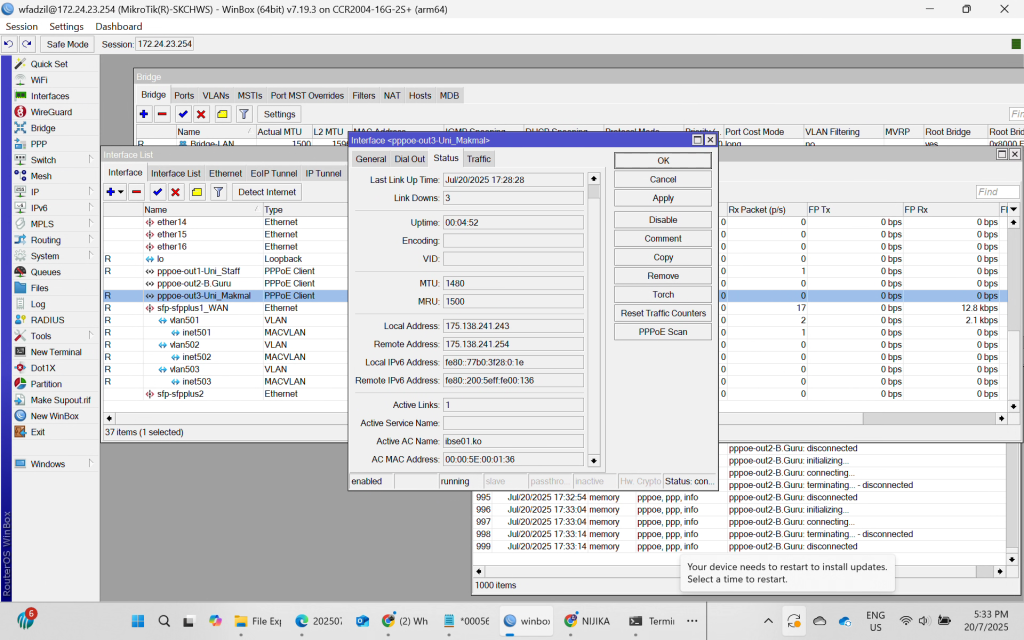The height and width of the screenshot is (640, 1024).
Task: Open Partition in sidebar
Action: coord(46,384)
